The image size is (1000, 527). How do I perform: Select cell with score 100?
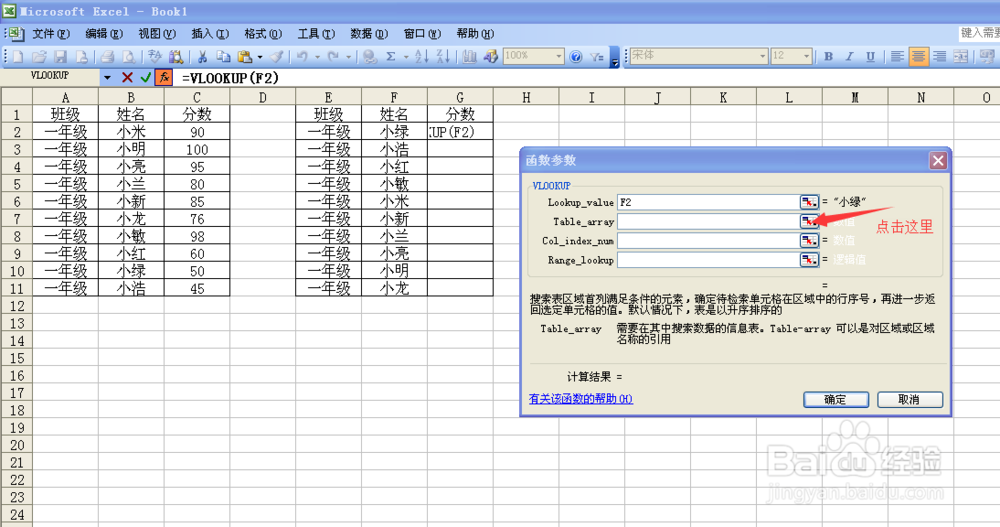(197, 149)
